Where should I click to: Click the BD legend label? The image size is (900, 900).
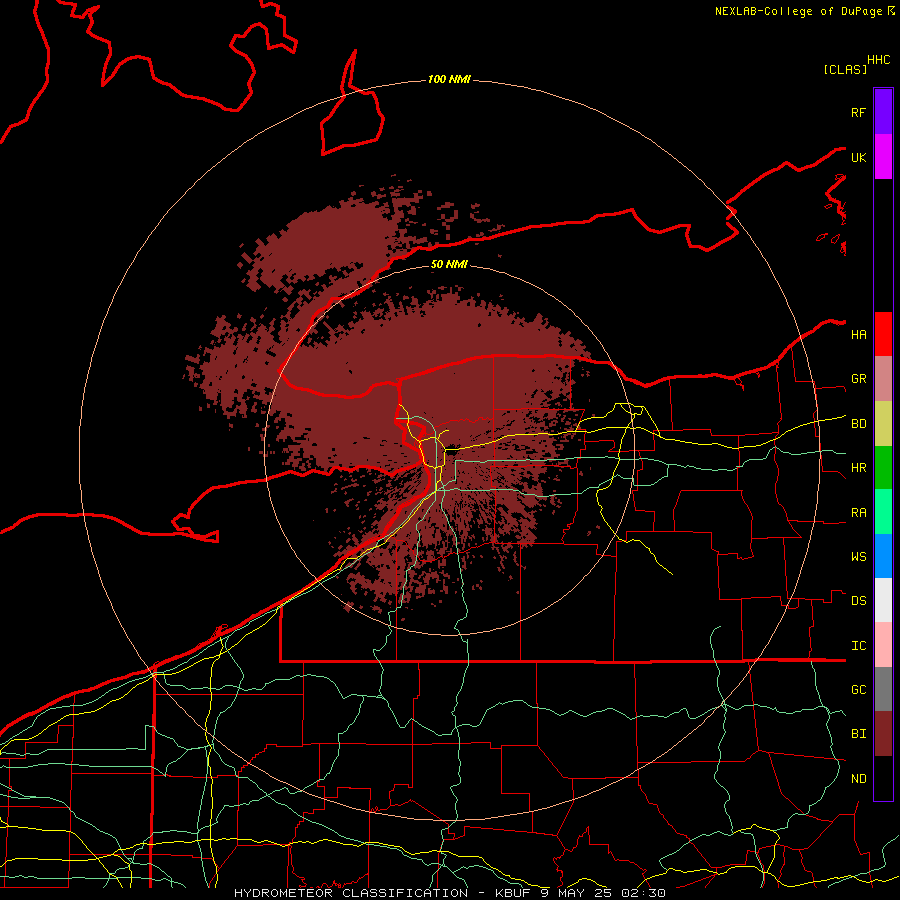858,424
